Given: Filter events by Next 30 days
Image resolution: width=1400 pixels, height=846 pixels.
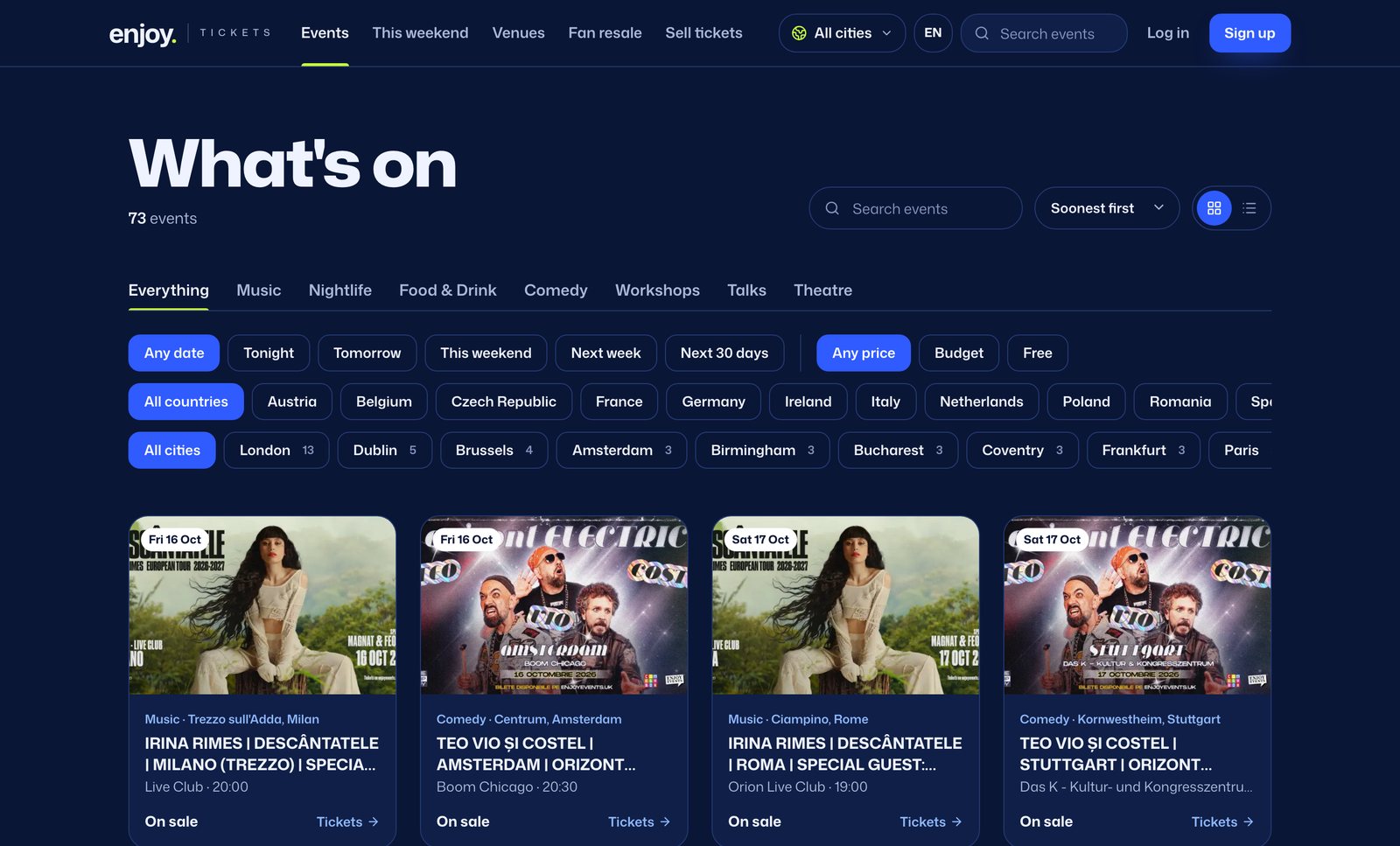Looking at the screenshot, I should [724, 353].
